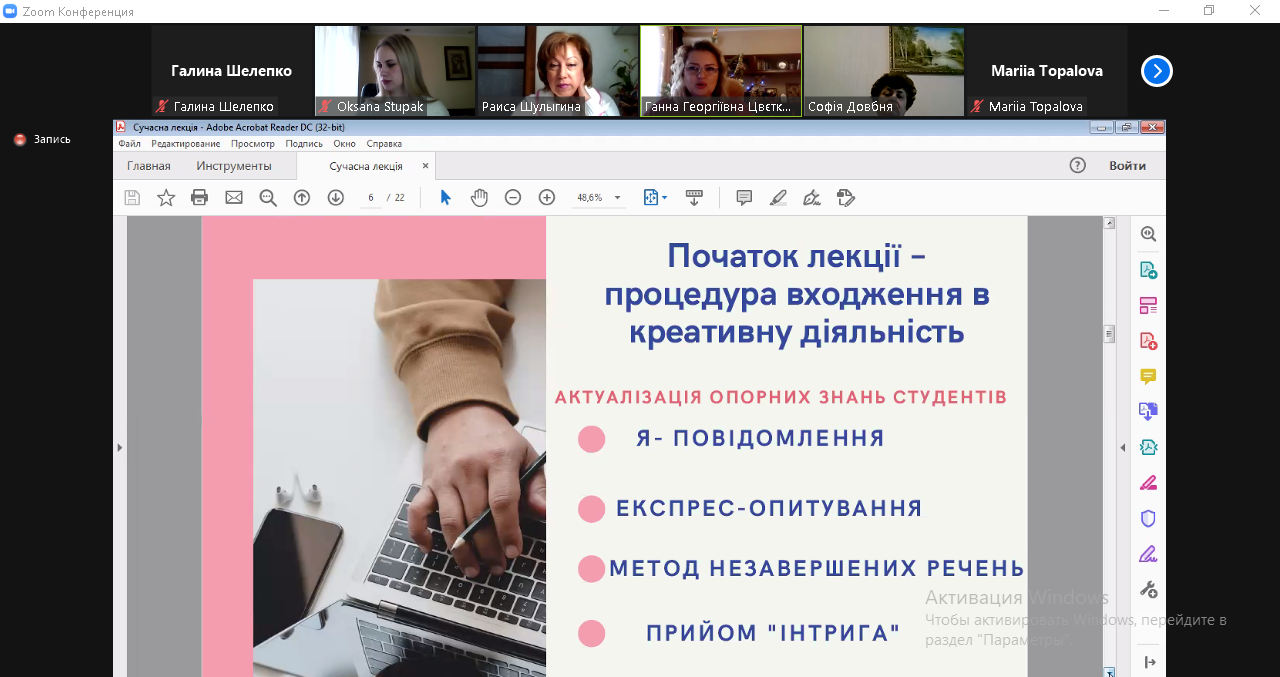Click the Войти sign-in button
This screenshot has height=677, width=1280.
(x=1127, y=166)
